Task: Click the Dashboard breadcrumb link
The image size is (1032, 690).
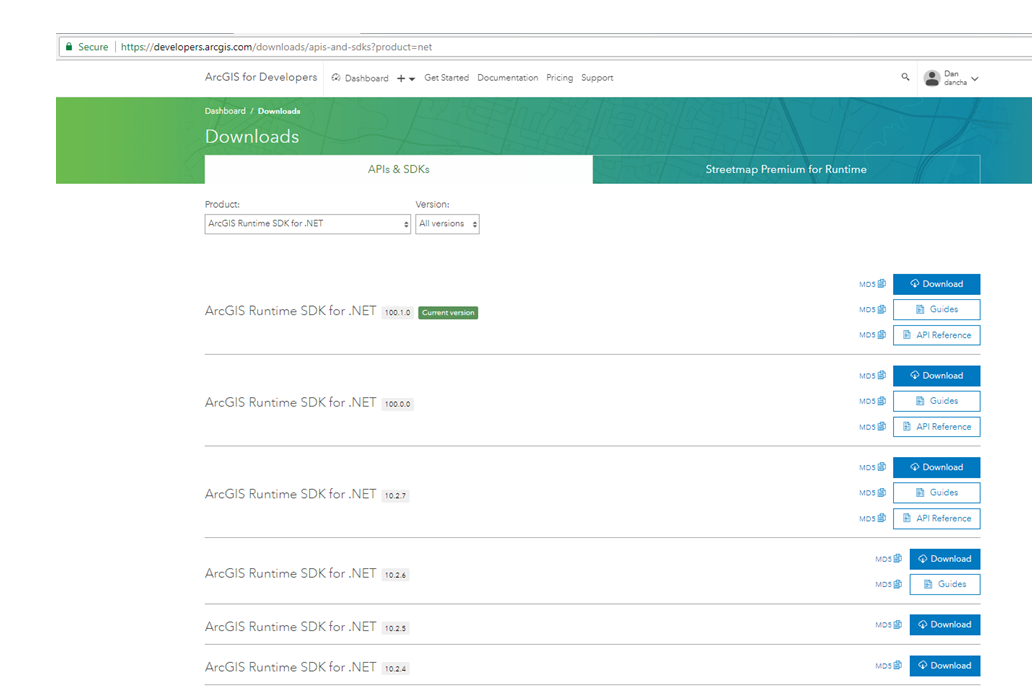Action: (225, 111)
